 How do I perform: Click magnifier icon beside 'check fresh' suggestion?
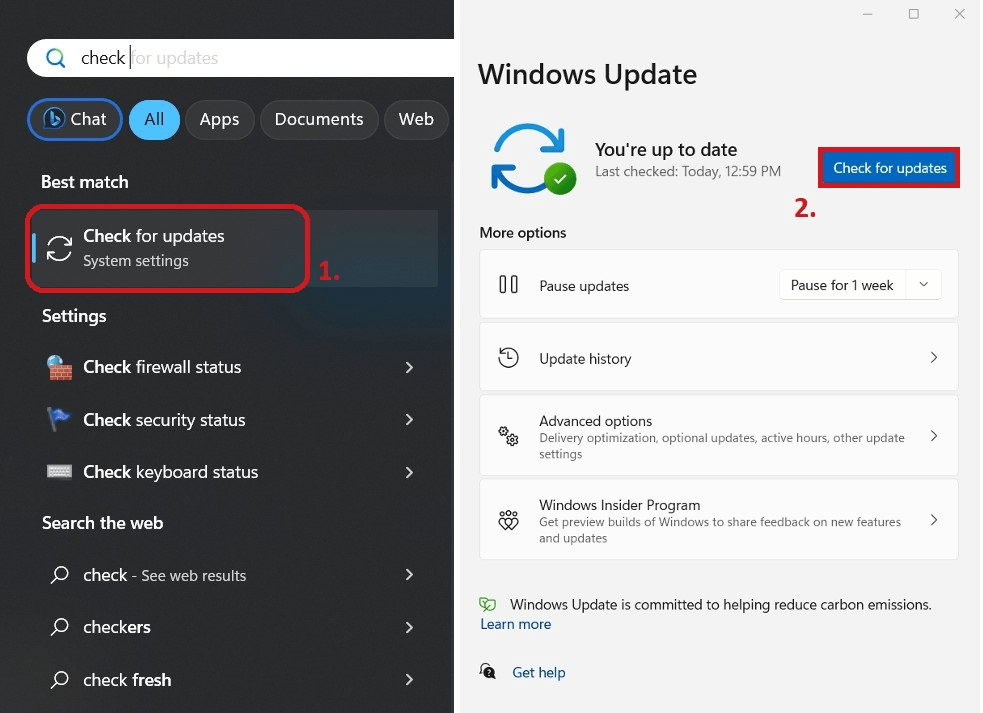click(60, 679)
